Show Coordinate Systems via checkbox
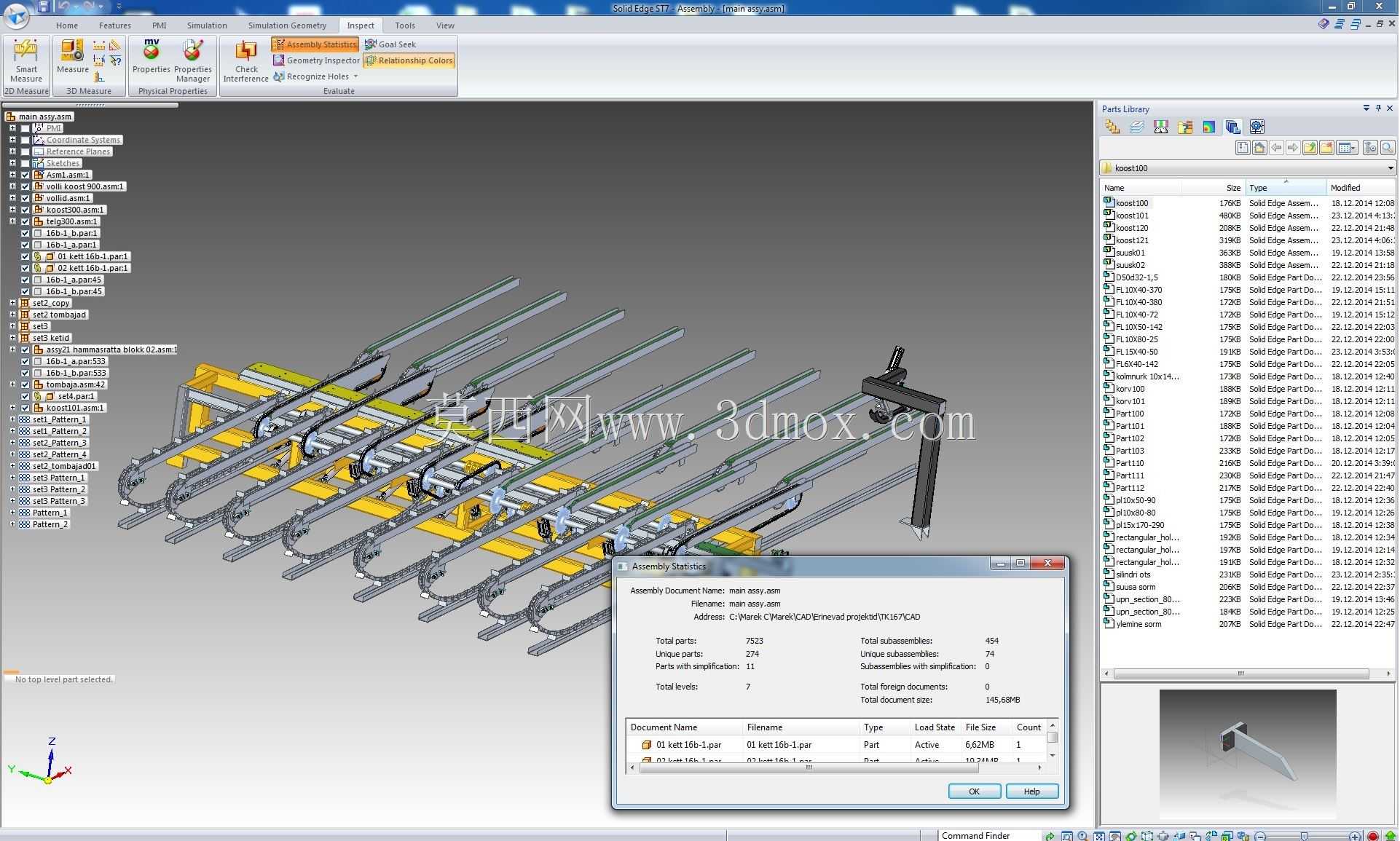 point(25,140)
